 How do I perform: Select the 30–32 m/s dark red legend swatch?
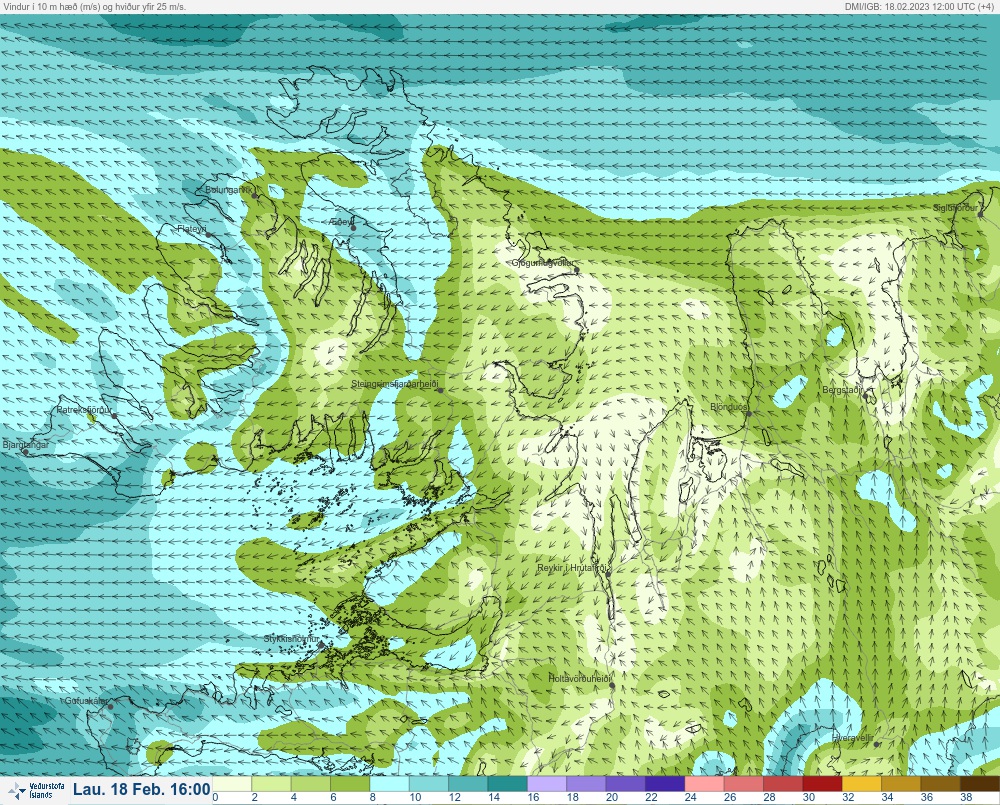823,783
